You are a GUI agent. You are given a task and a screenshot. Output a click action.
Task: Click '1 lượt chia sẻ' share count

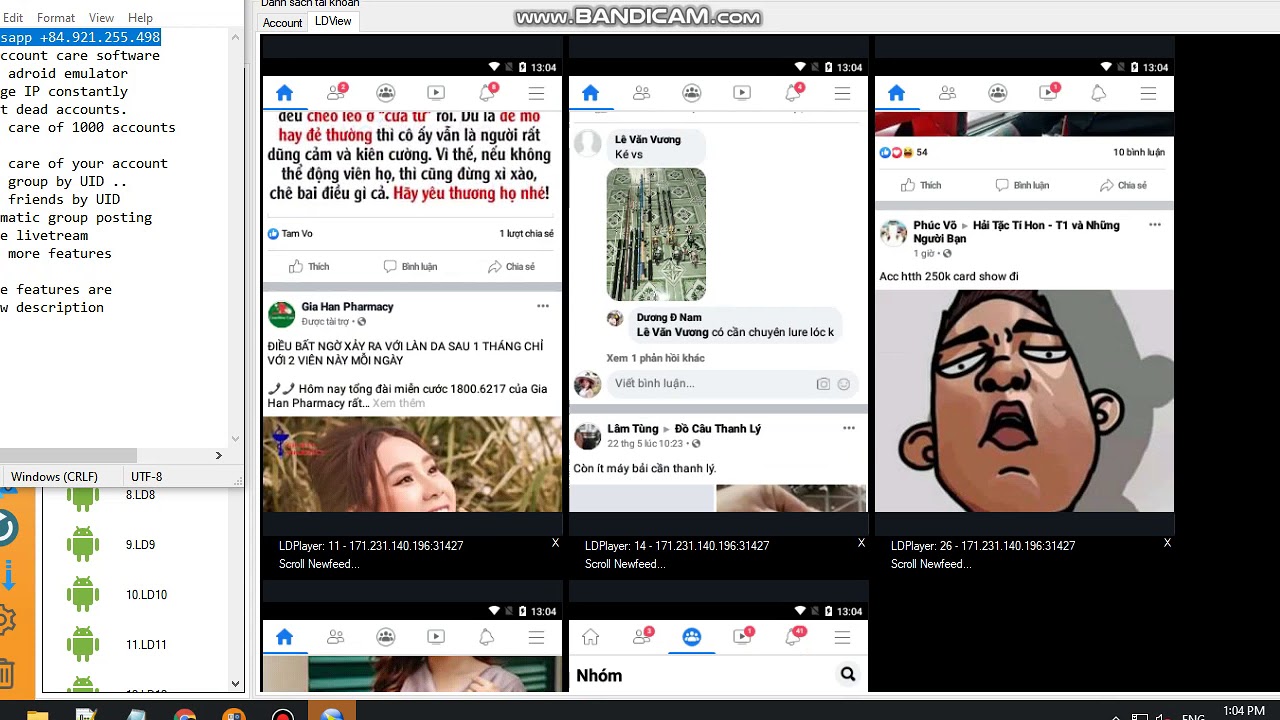click(x=526, y=234)
